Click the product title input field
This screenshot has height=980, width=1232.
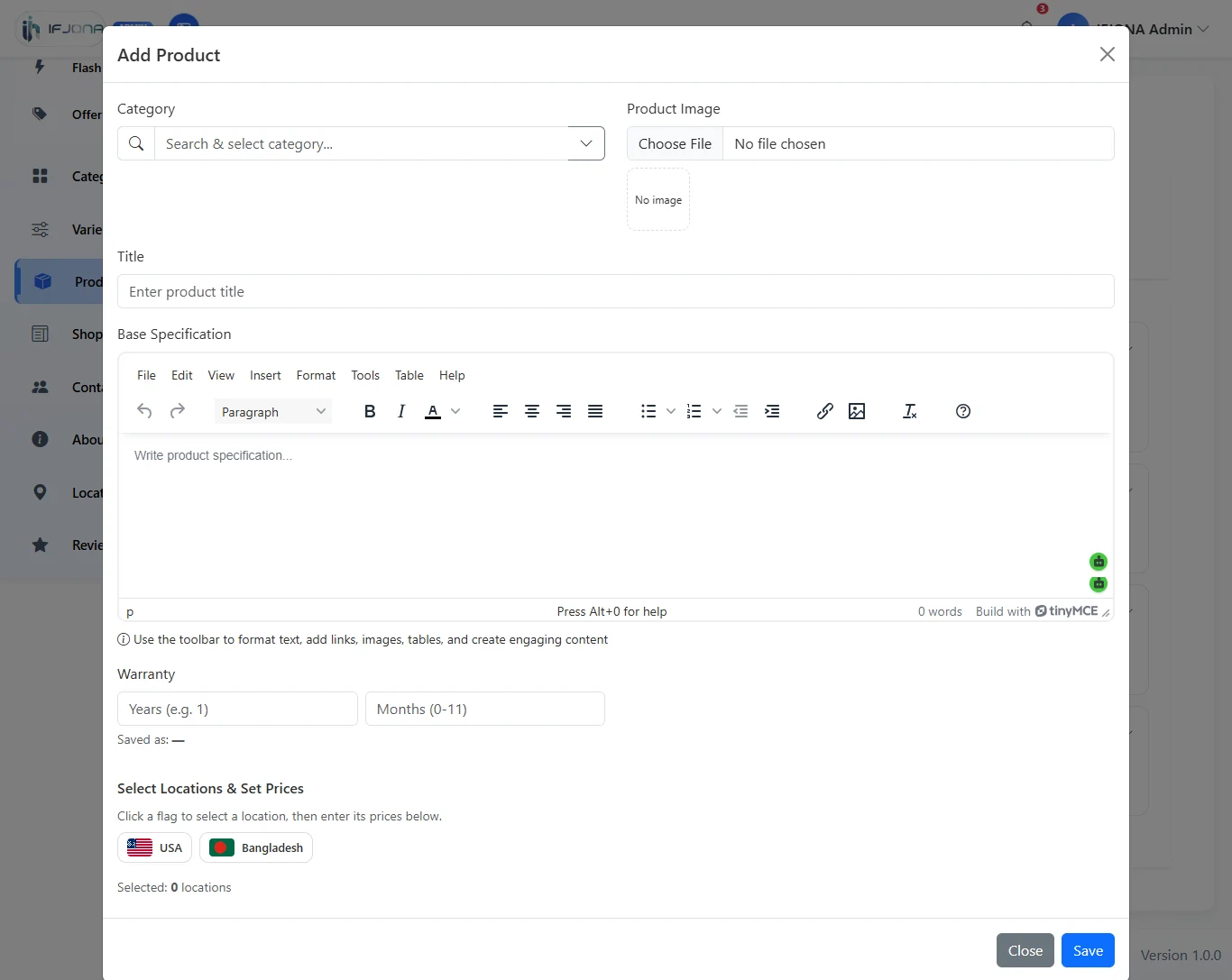[616, 291]
